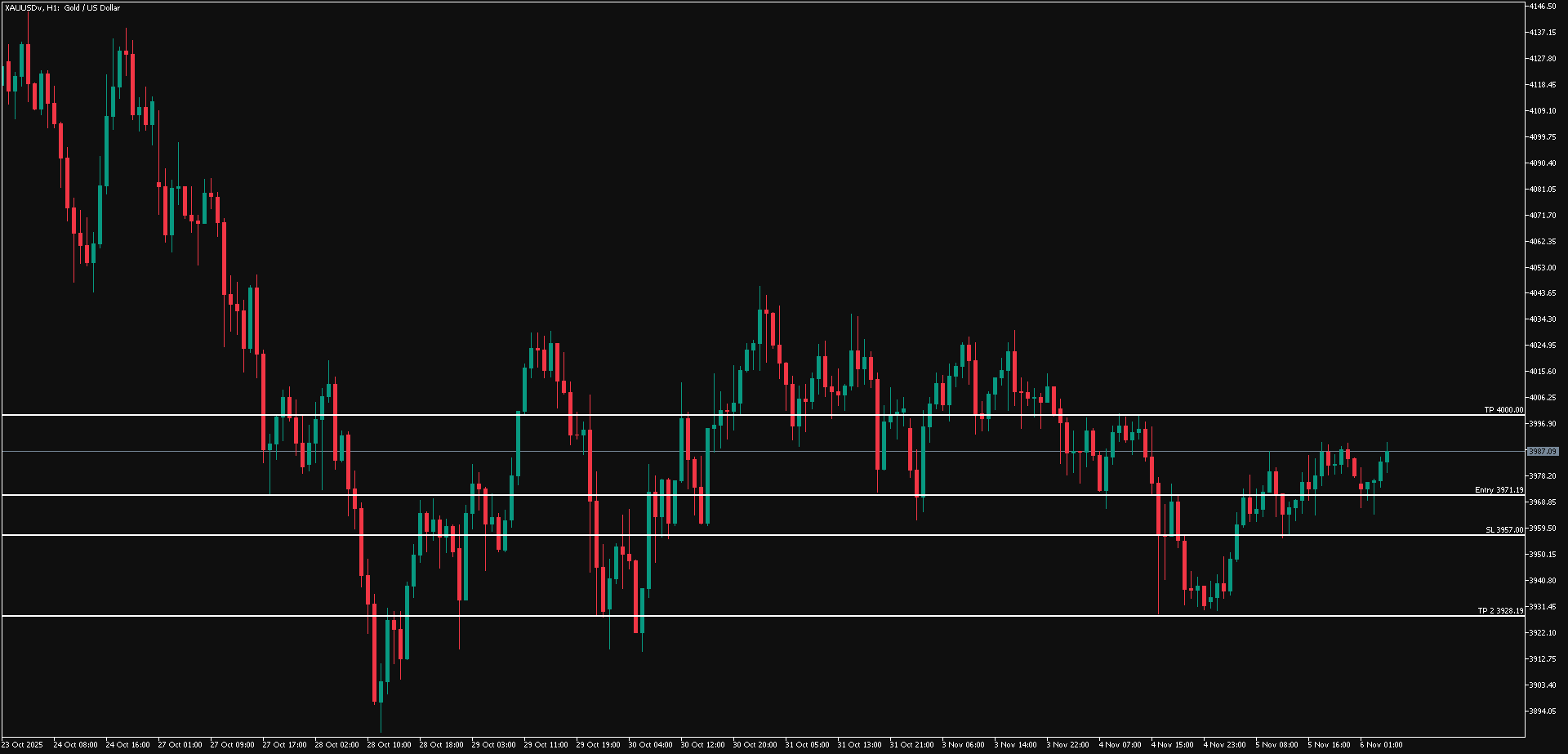The height and width of the screenshot is (754, 1568).
Task: Click the latest green candle at chart's right end
Action: 1387,456
